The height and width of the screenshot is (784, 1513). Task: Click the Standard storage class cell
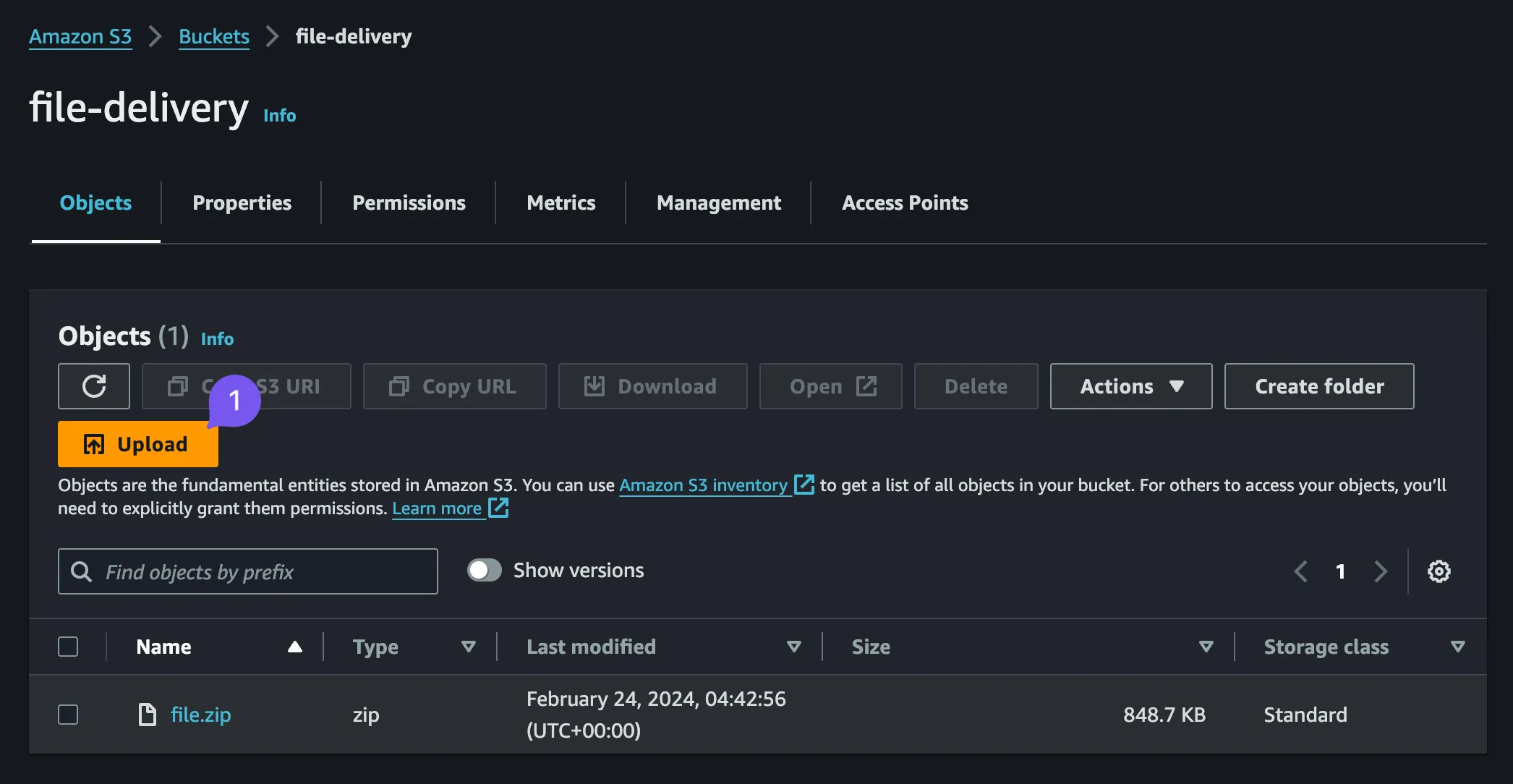coord(1305,715)
